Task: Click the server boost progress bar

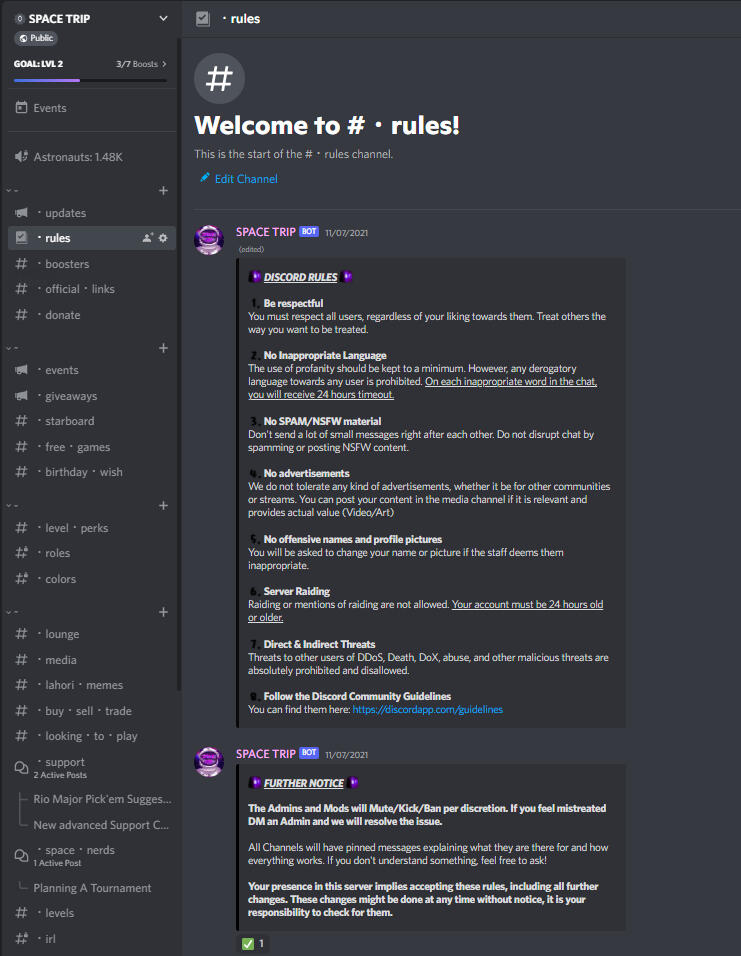Action: coord(90,80)
